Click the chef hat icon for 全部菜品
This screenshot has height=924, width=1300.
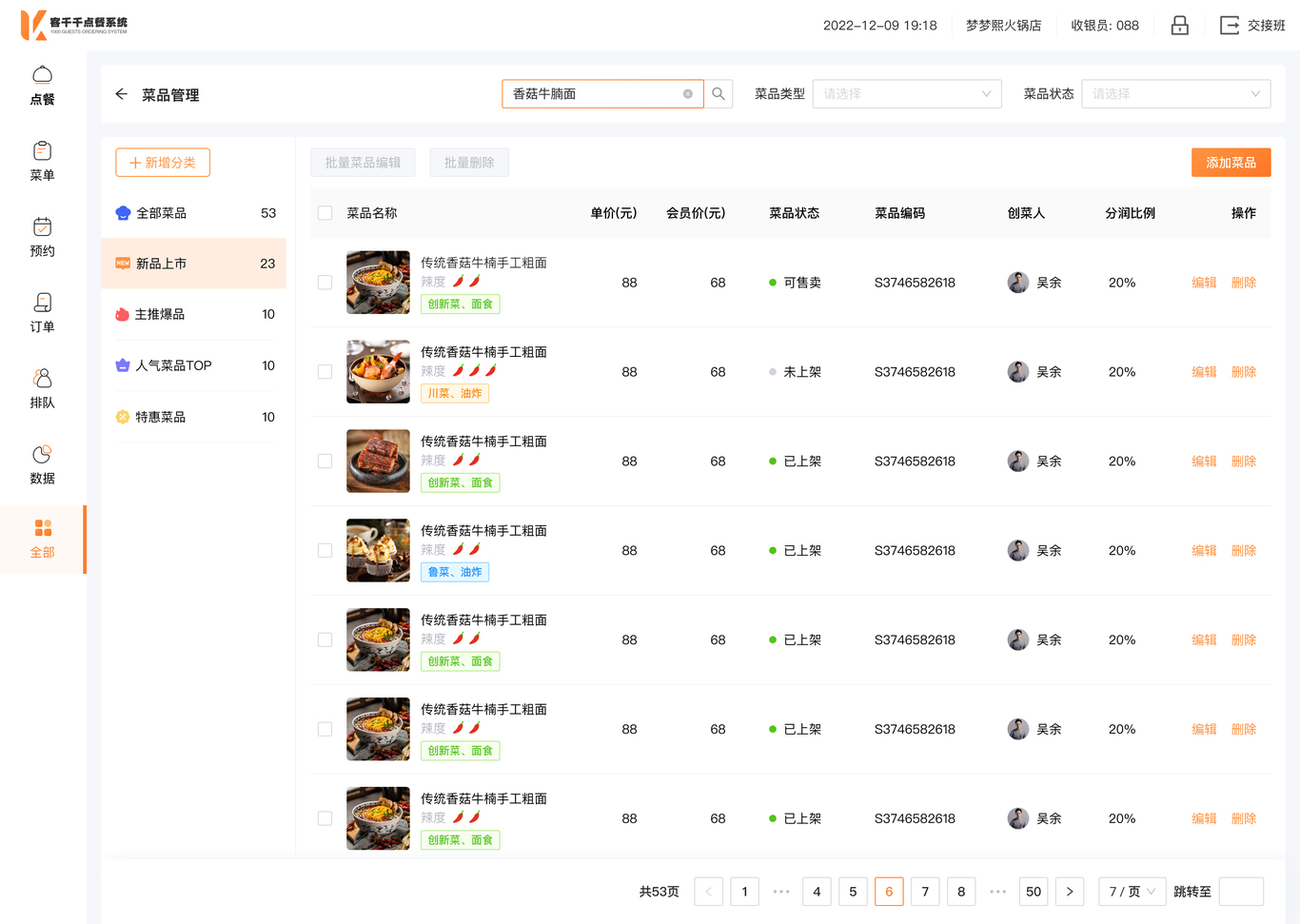(123, 213)
